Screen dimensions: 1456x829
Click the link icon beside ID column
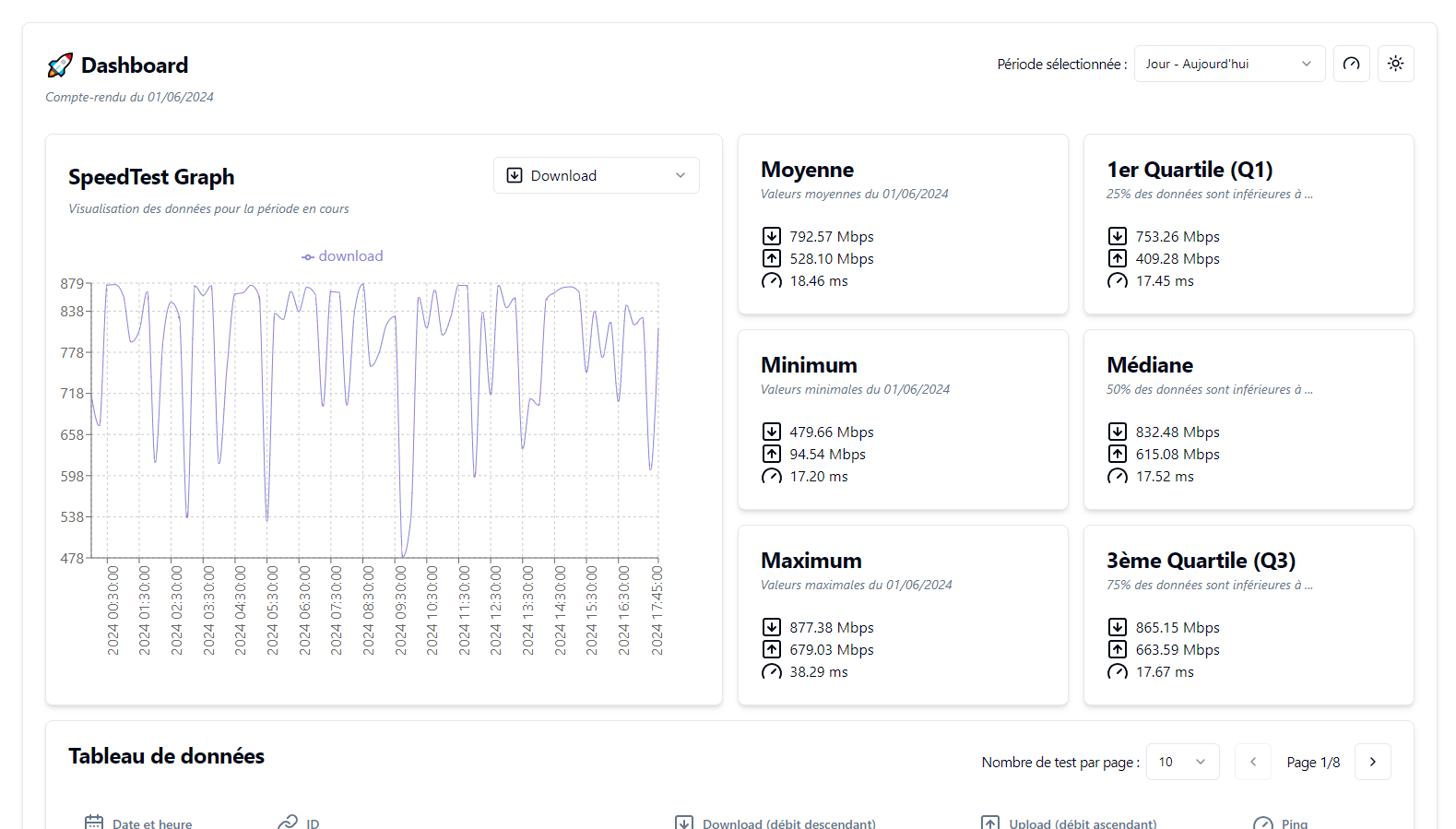coord(288,823)
